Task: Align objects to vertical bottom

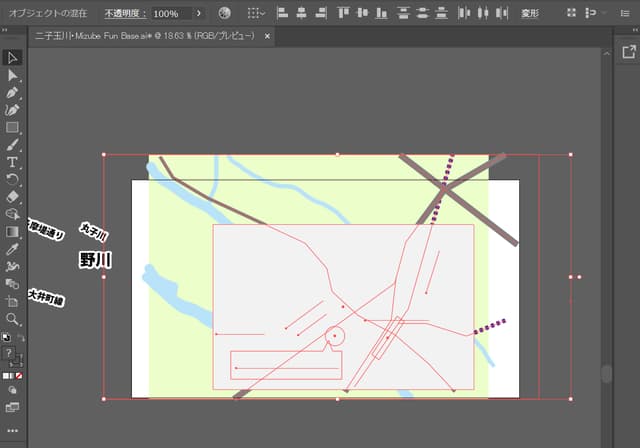Action: coord(381,13)
